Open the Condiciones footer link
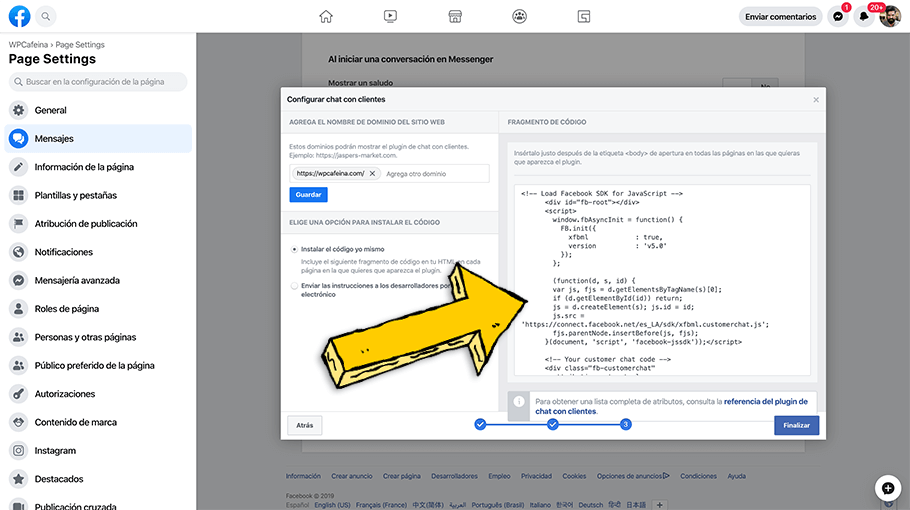 click(698, 476)
